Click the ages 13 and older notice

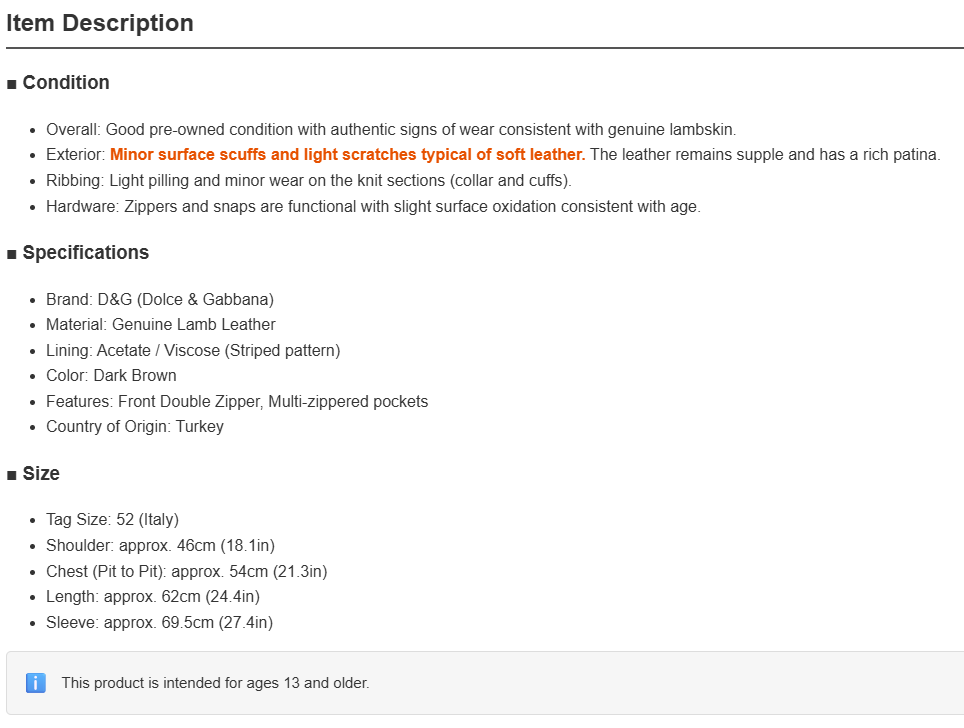point(215,683)
